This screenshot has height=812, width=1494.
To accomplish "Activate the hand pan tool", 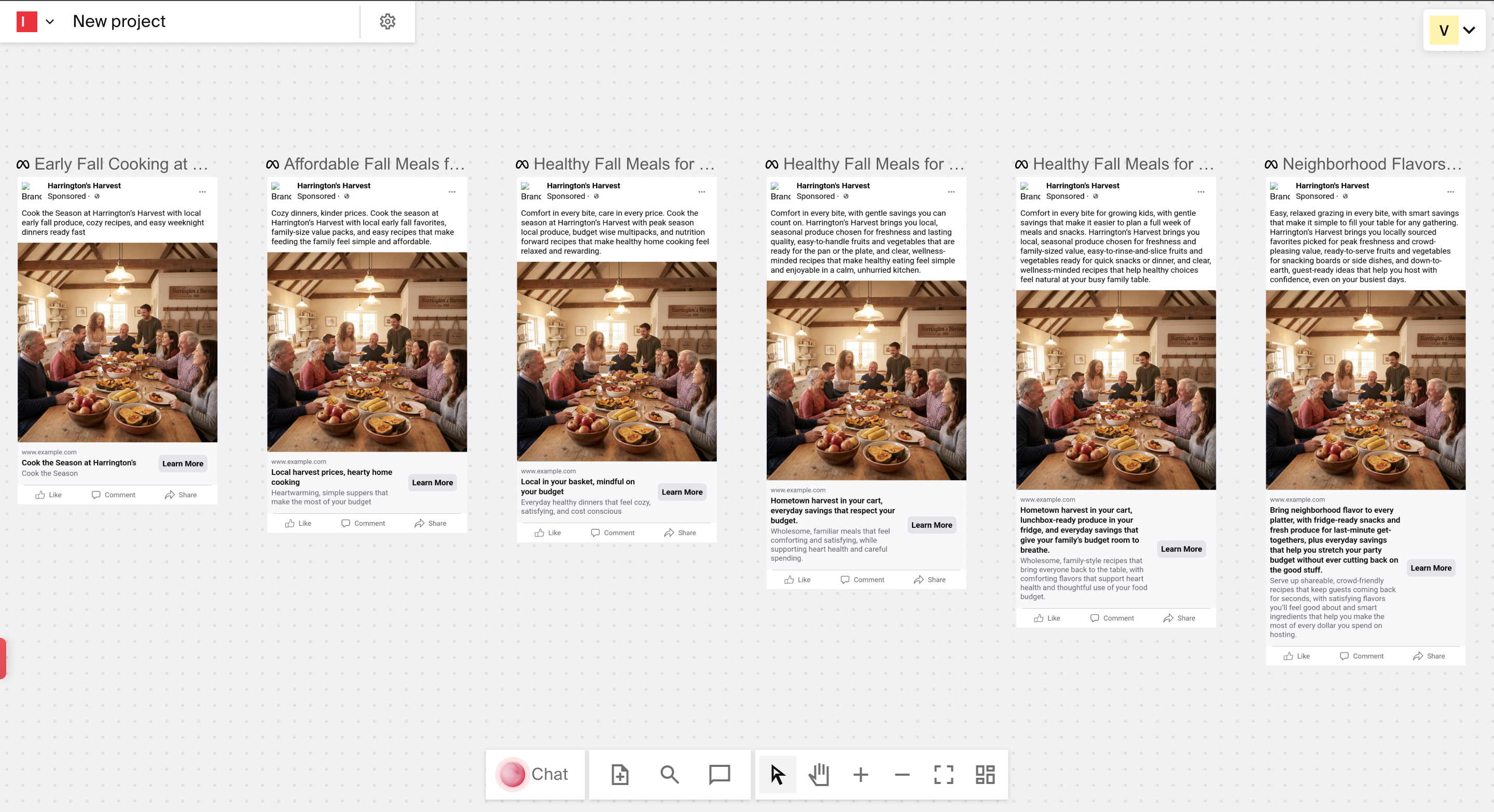I will point(819,774).
